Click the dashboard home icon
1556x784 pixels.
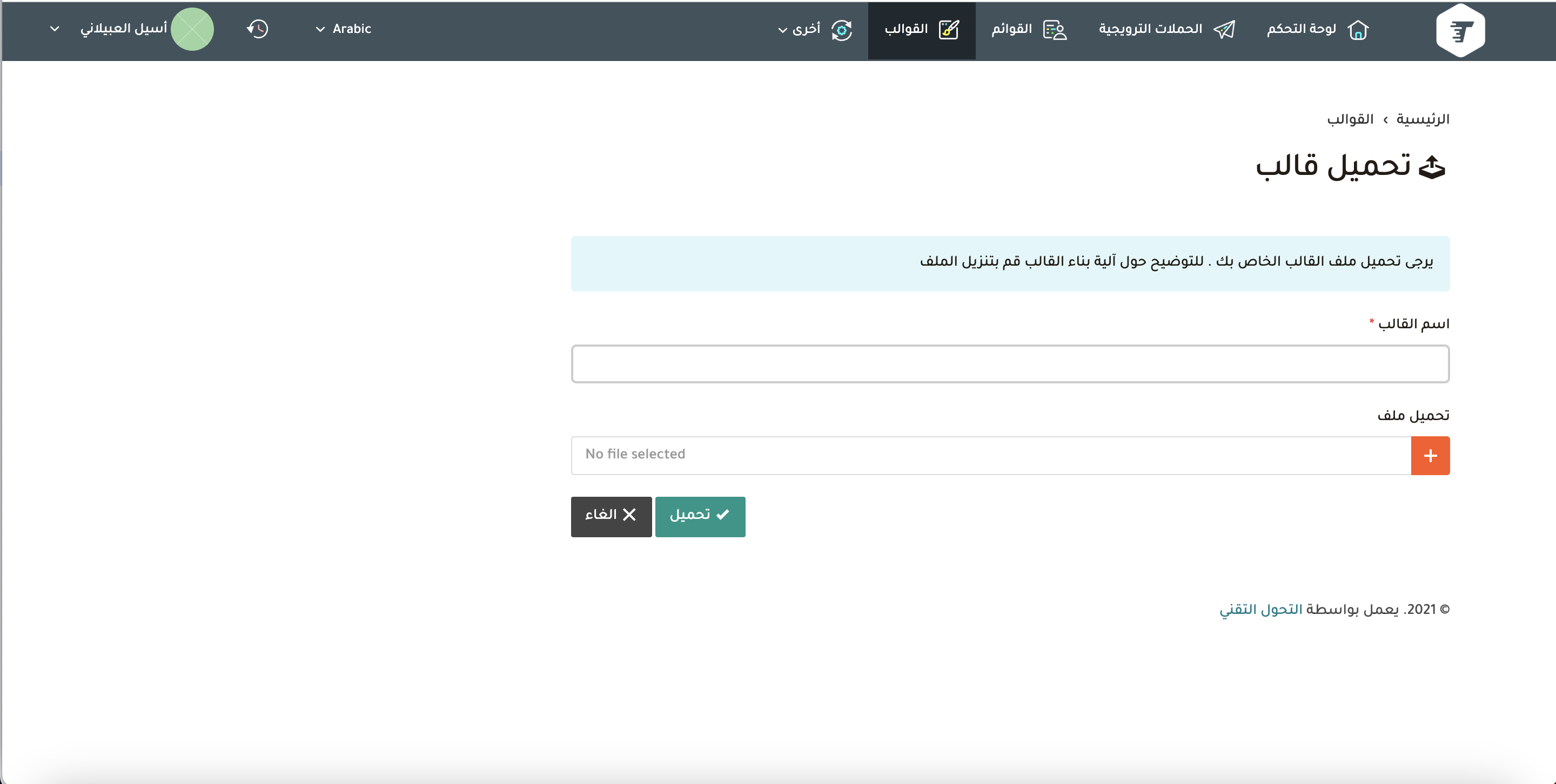pos(1357,30)
